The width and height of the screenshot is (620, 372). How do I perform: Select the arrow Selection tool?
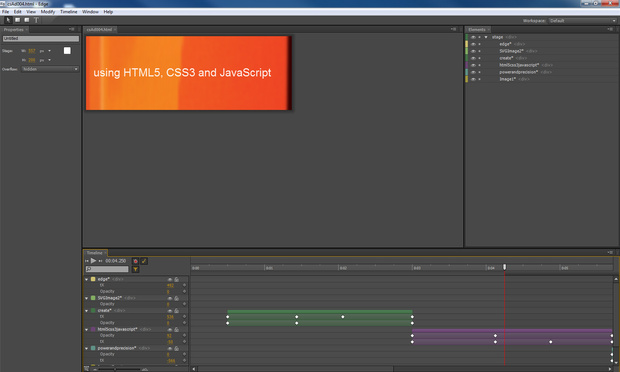pos(8,20)
